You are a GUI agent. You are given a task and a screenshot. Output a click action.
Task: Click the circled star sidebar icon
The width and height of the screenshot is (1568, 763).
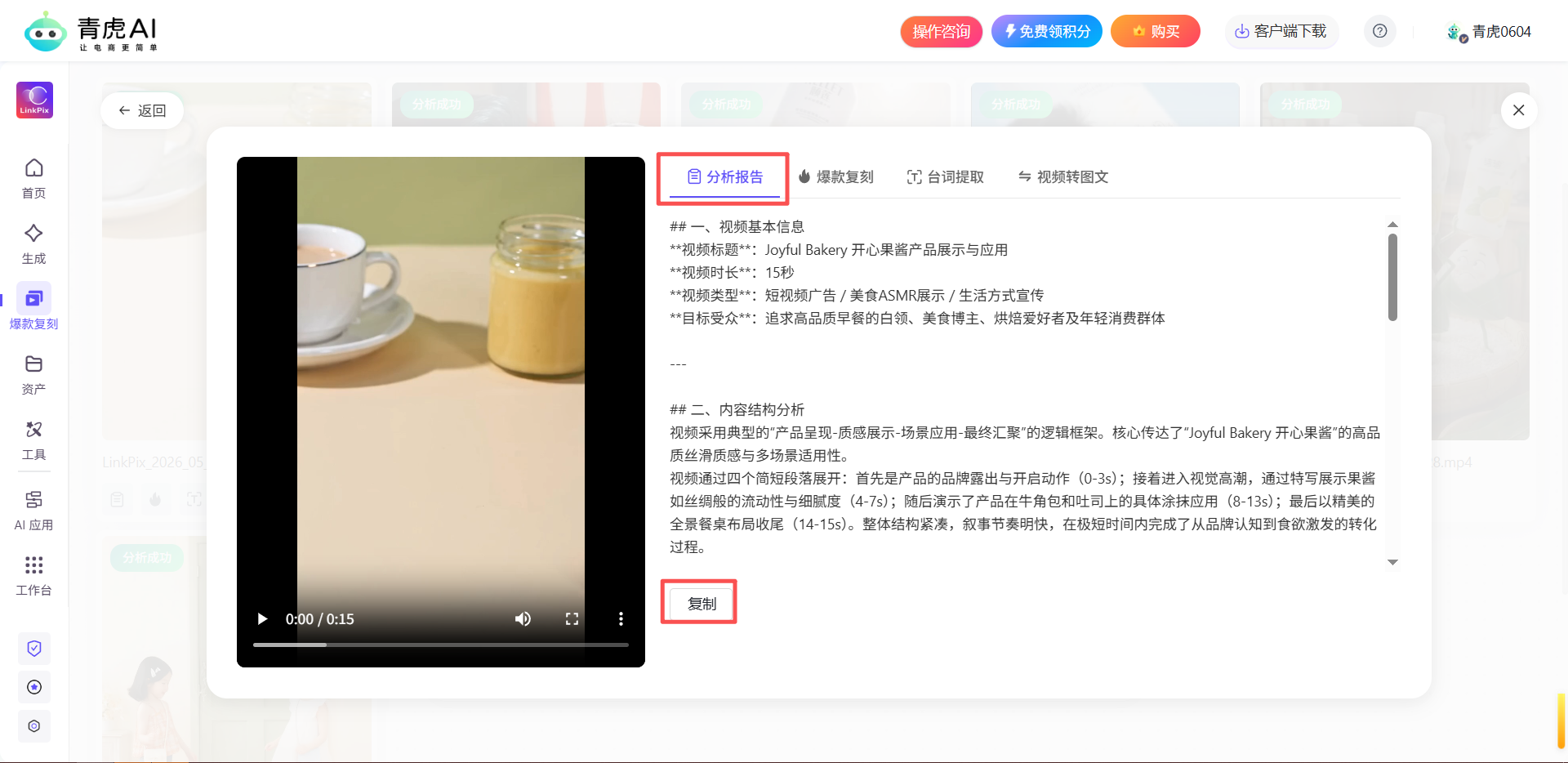[x=34, y=687]
